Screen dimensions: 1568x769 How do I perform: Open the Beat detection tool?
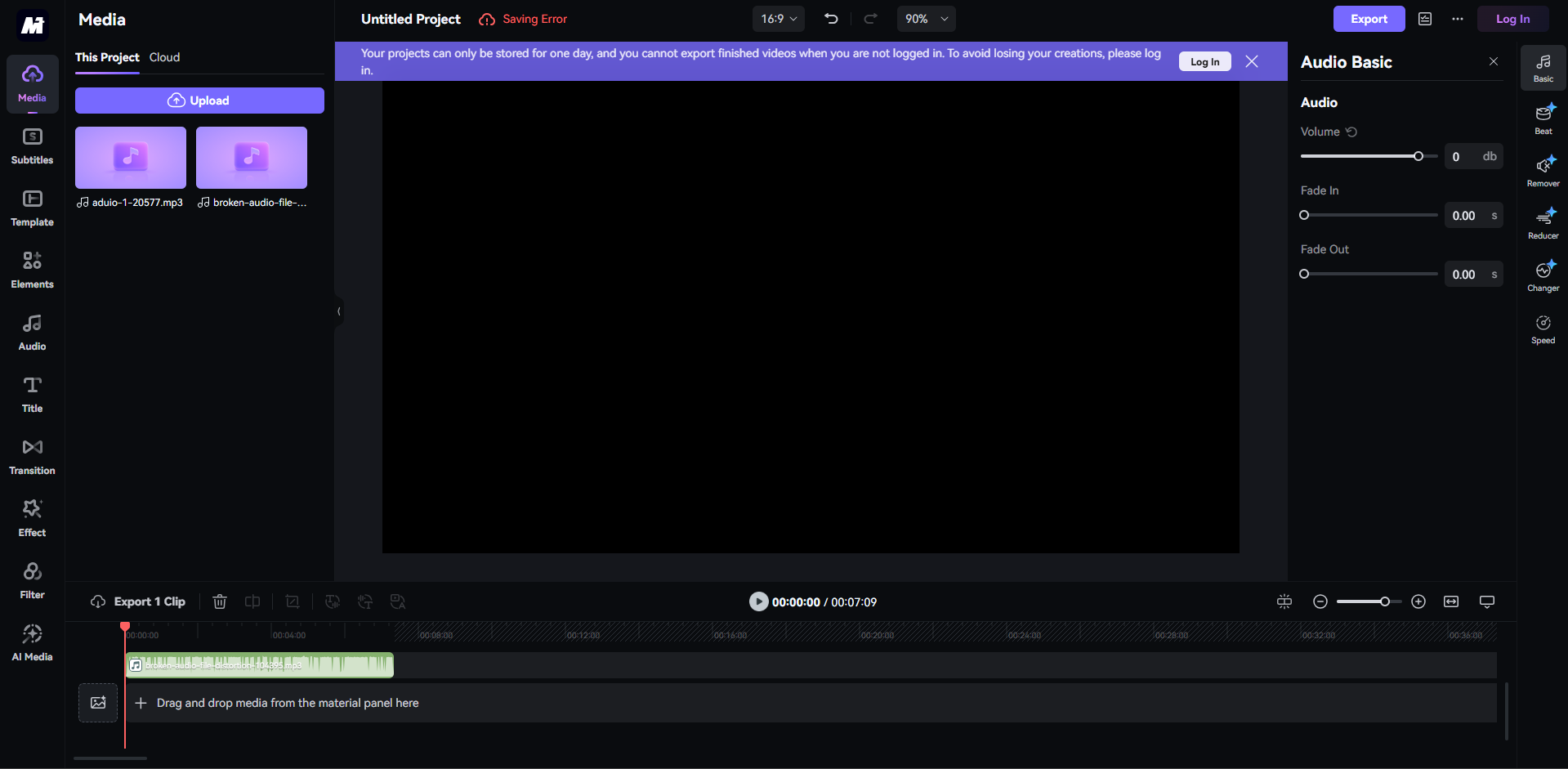click(1543, 119)
